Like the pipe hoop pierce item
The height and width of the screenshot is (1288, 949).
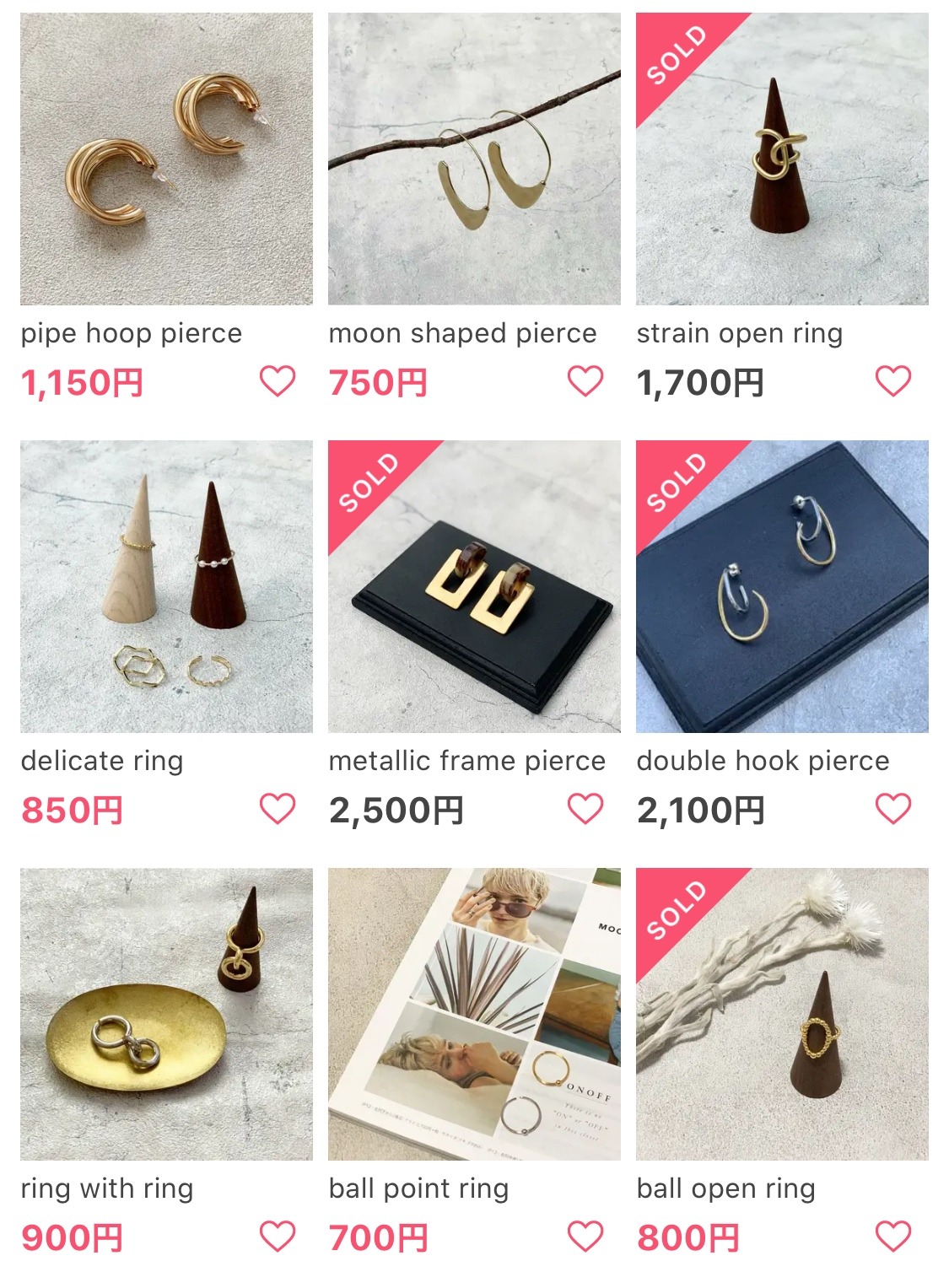278,381
